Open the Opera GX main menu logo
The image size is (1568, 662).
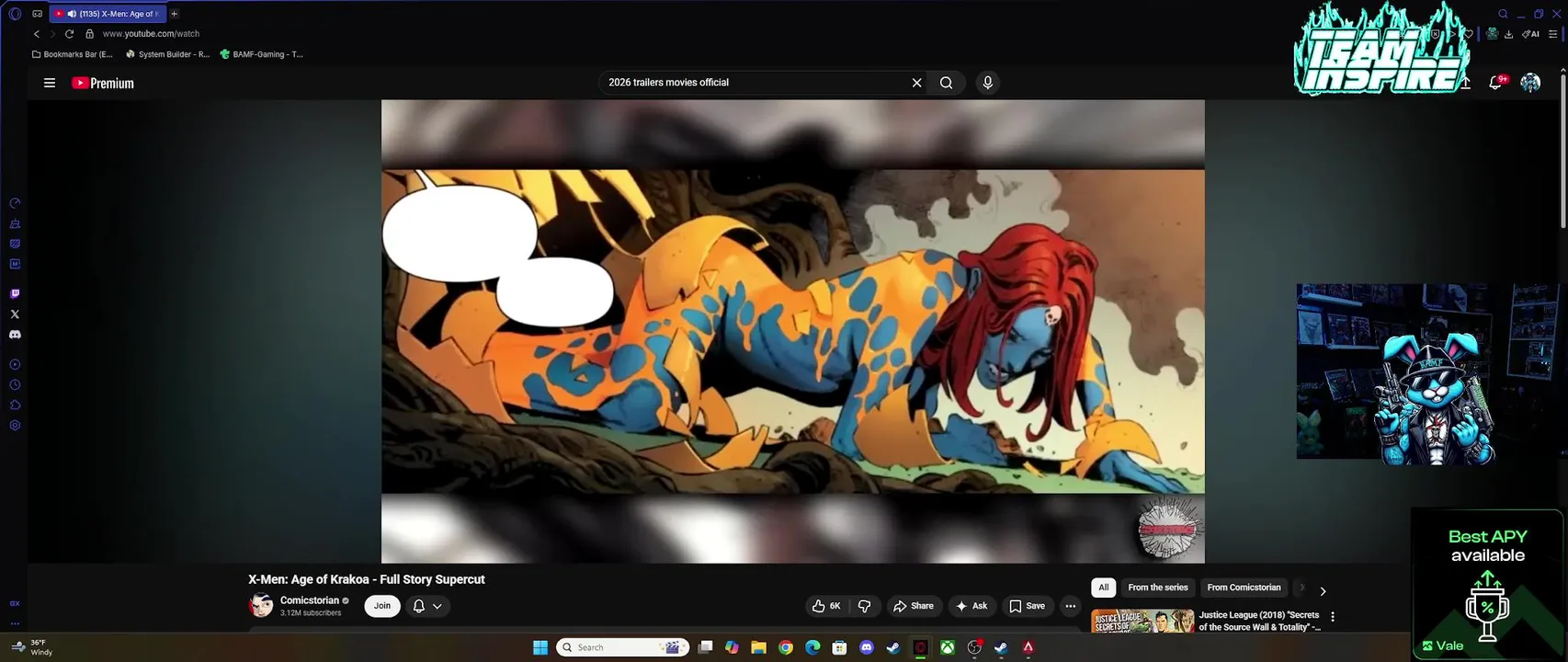(x=15, y=14)
